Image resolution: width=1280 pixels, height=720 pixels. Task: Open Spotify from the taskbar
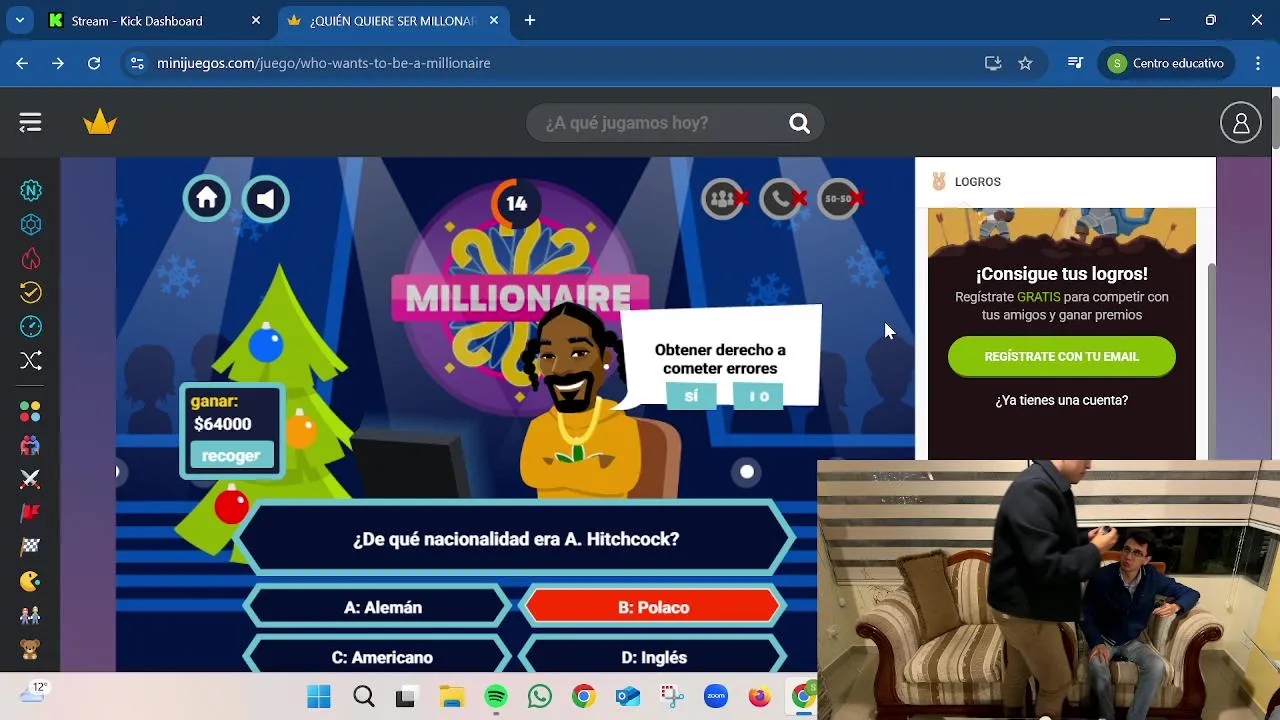click(x=496, y=697)
